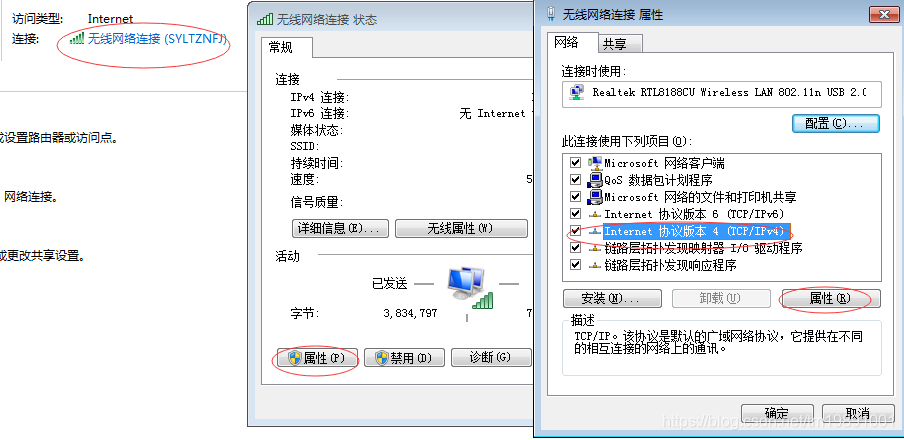
Task: Click the 配置(C)... button
Action: click(835, 123)
